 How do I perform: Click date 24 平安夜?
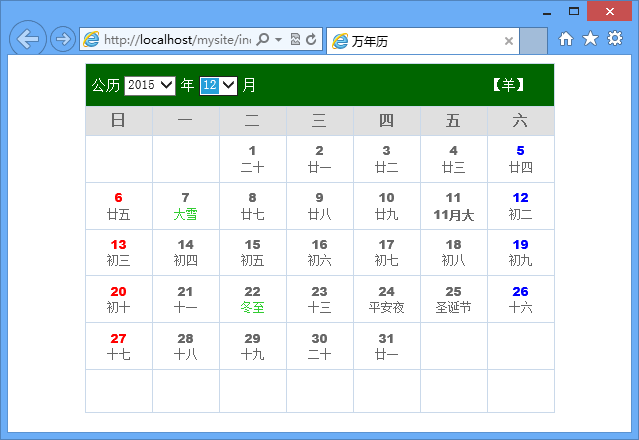pos(387,299)
